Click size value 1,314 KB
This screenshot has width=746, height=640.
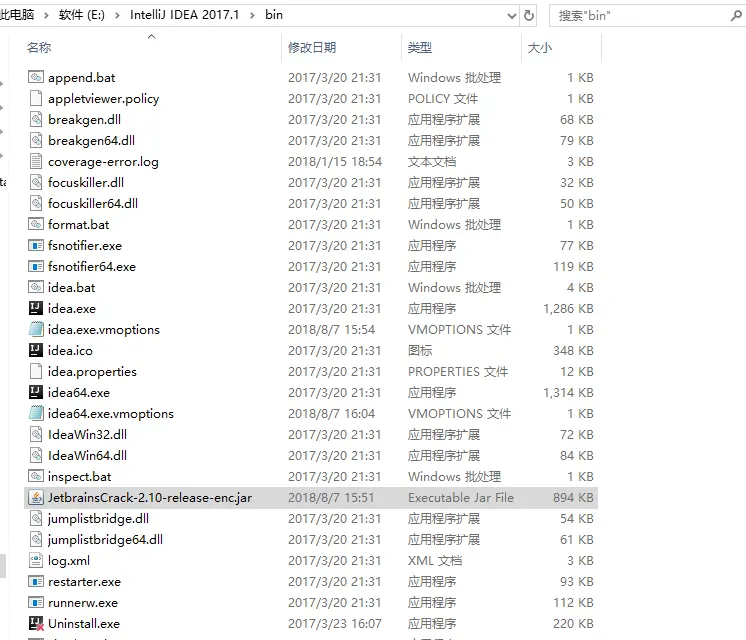tap(569, 392)
